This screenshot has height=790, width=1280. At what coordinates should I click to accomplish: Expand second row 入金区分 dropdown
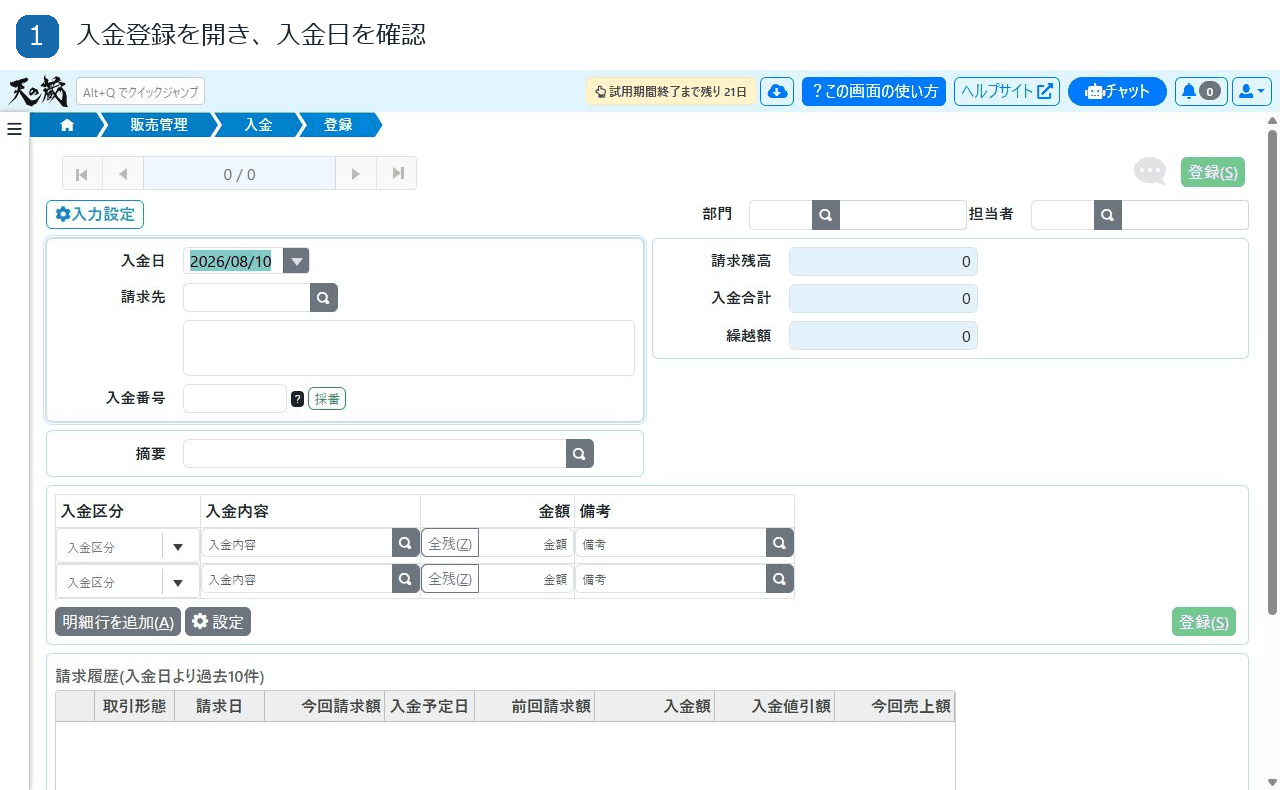pyautogui.click(x=179, y=583)
